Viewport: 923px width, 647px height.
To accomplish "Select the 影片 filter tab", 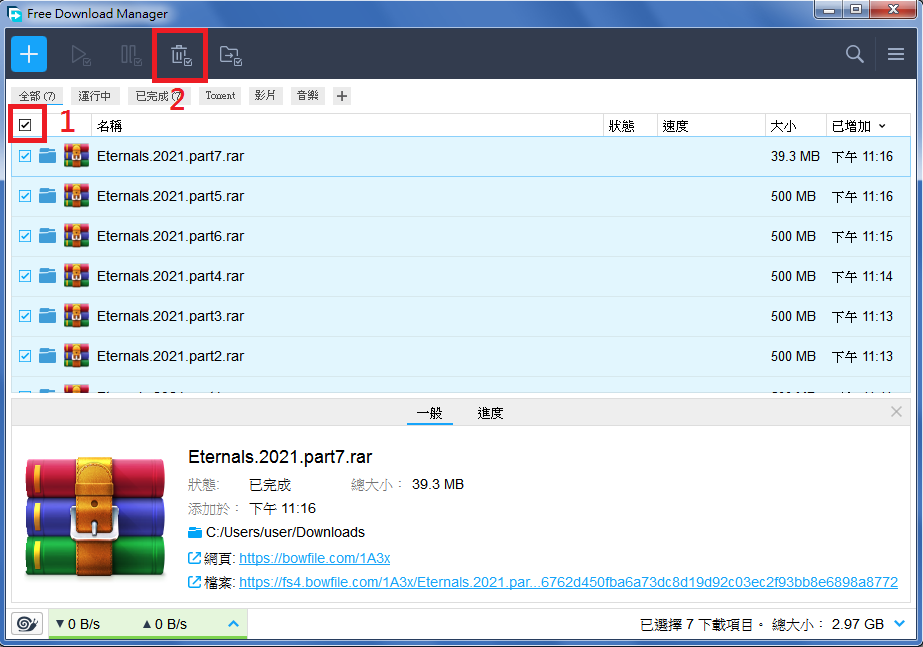I will tap(265, 96).
